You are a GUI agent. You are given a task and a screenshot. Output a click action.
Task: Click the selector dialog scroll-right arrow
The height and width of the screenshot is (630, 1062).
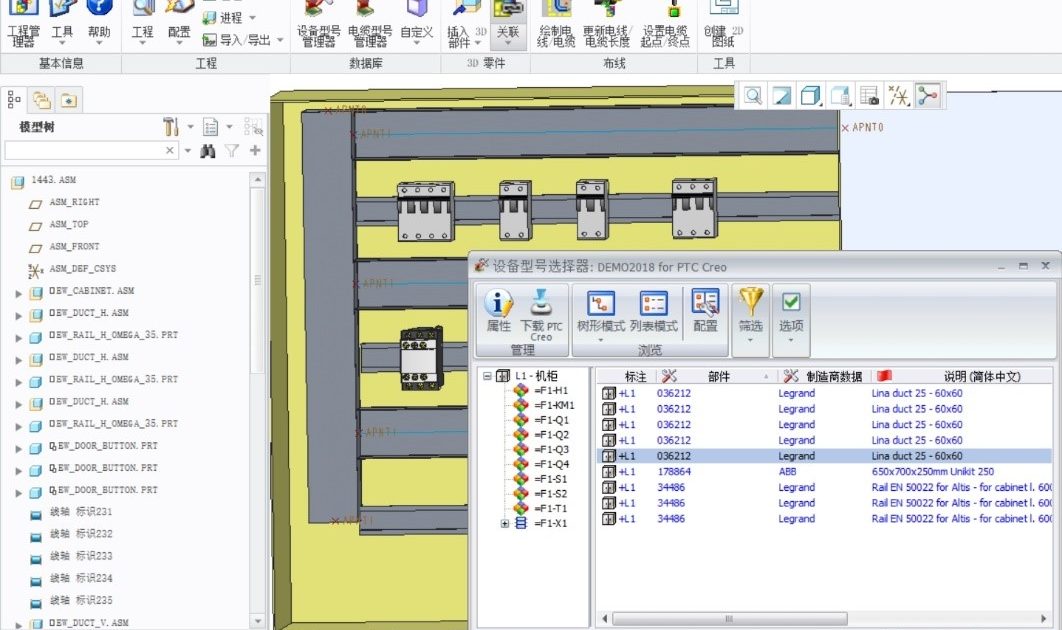click(1044, 619)
